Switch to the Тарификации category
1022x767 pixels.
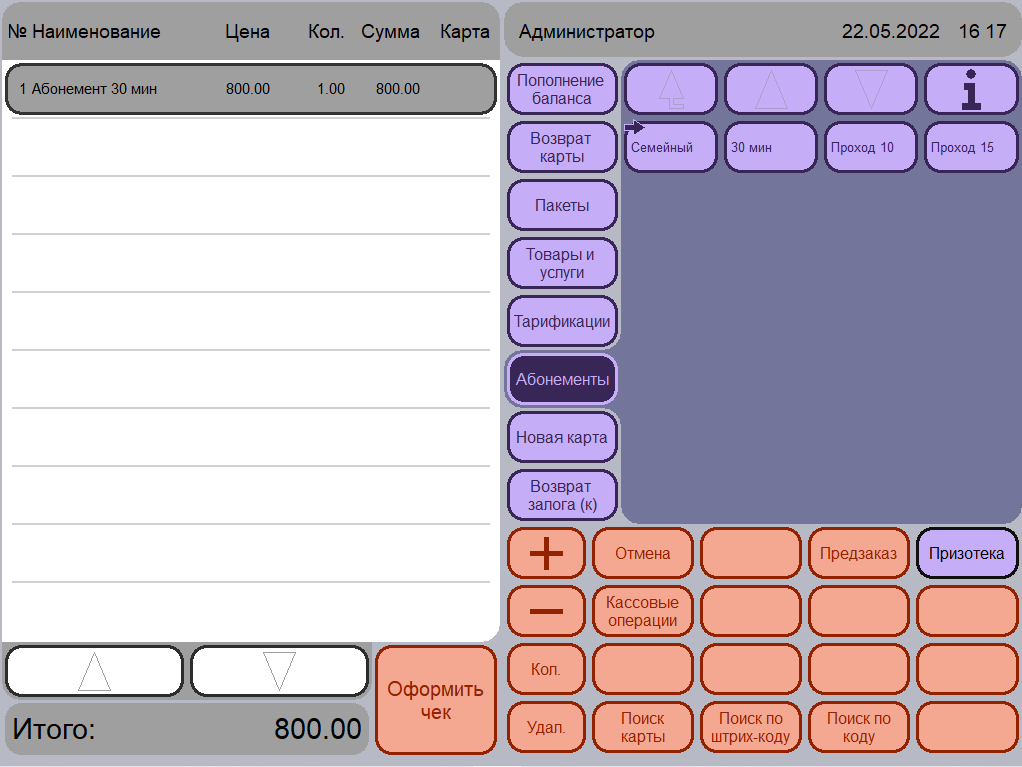point(562,321)
